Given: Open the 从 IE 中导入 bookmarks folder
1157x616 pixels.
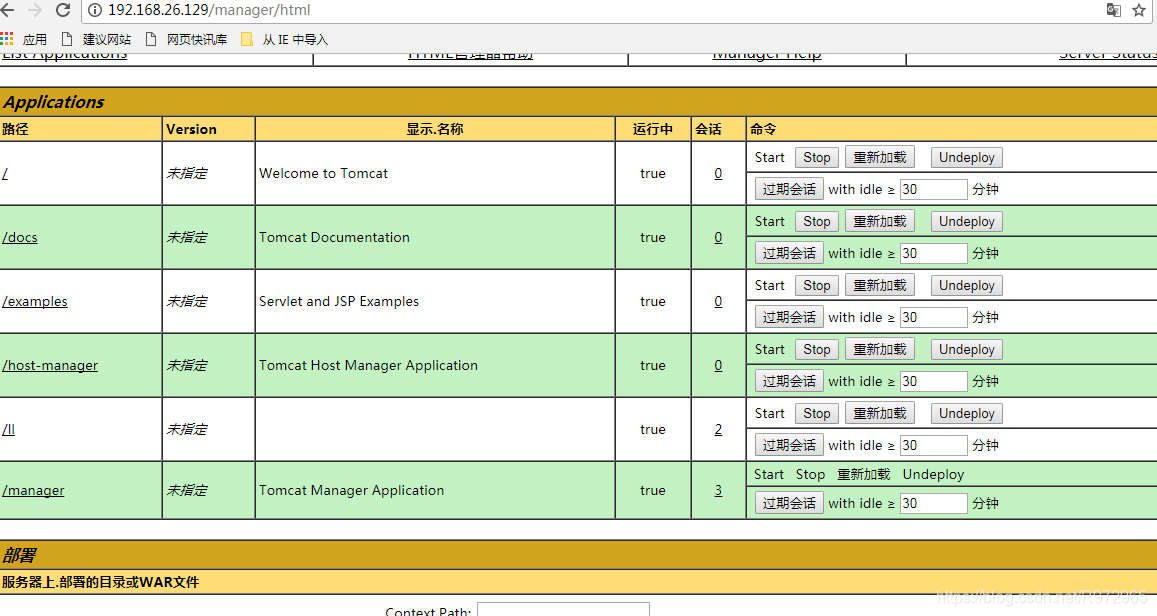Looking at the screenshot, I should (x=285, y=39).
